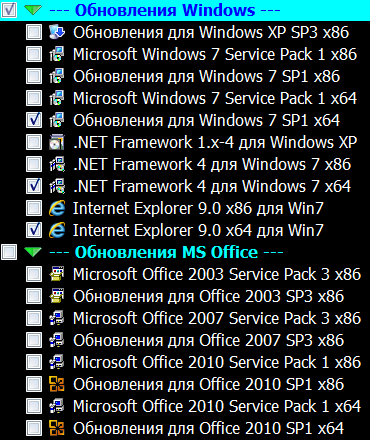Check .NET Framework 4 для Windows 7 x86
This screenshot has height=440, width=370.
pyautogui.click(x=34, y=164)
